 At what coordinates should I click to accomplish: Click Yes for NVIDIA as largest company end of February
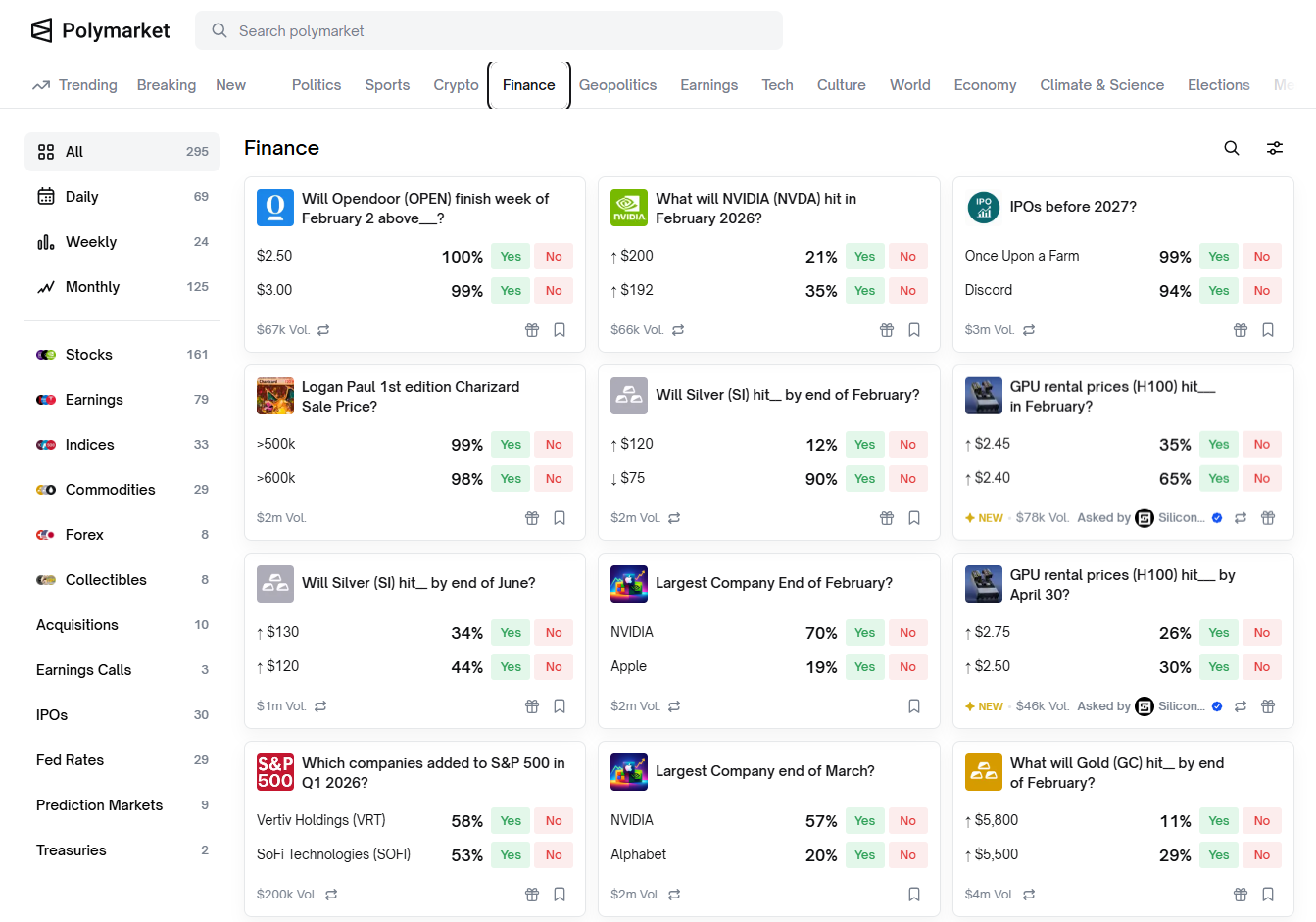(x=864, y=632)
